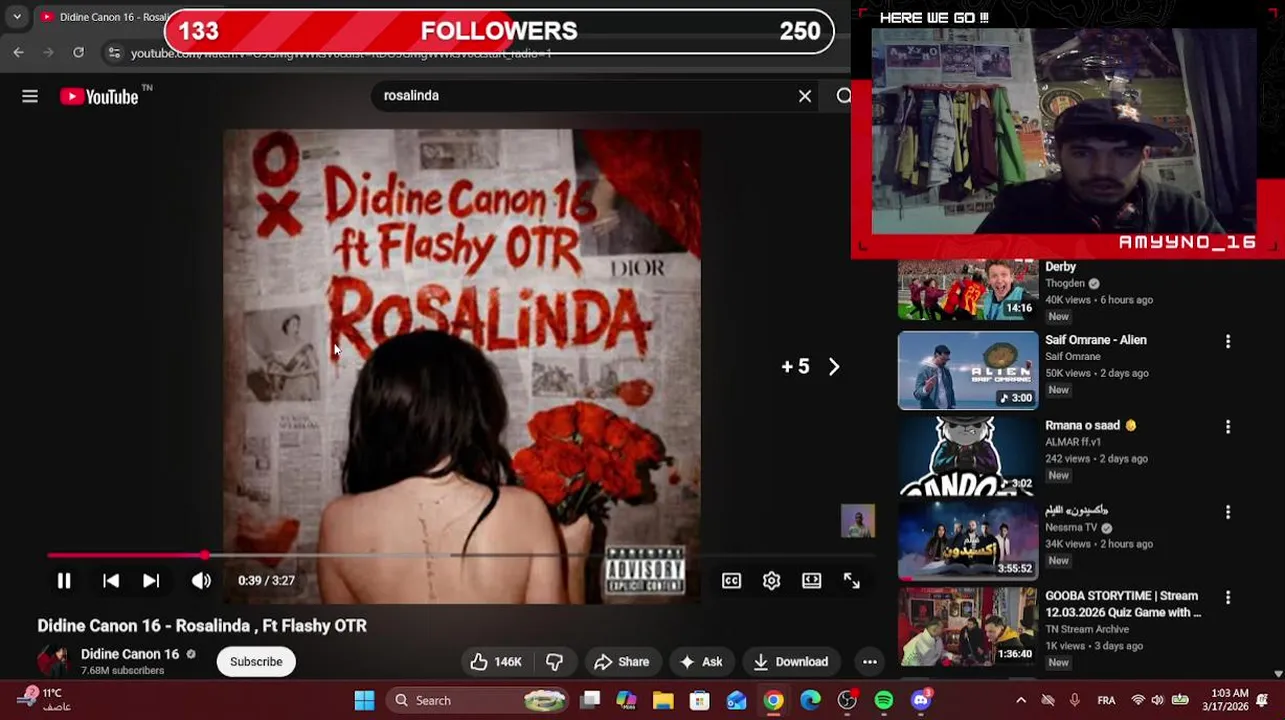
Task: Open Microsoft Edge from the taskbar
Action: click(x=810, y=701)
